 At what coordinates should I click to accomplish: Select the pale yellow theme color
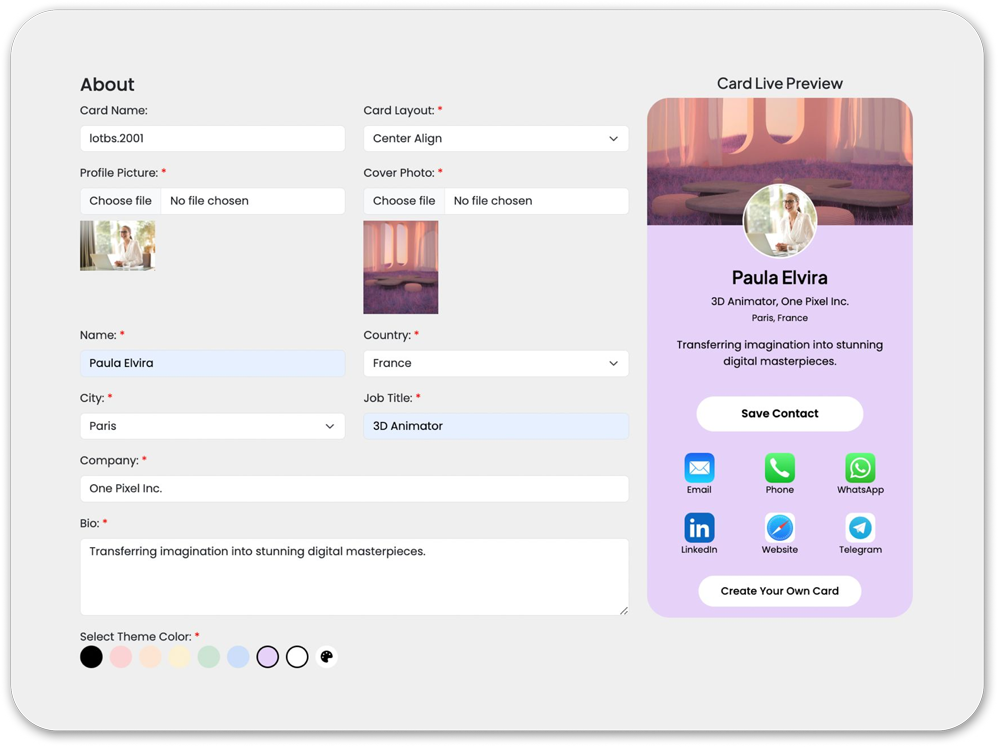(x=179, y=657)
